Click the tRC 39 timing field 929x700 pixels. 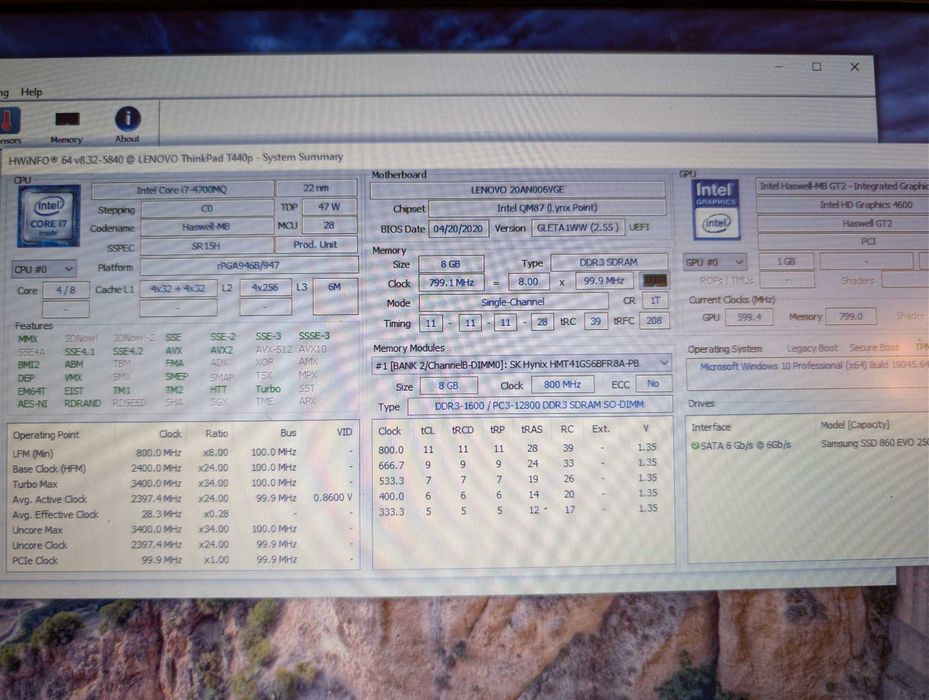click(x=595, y=321)
